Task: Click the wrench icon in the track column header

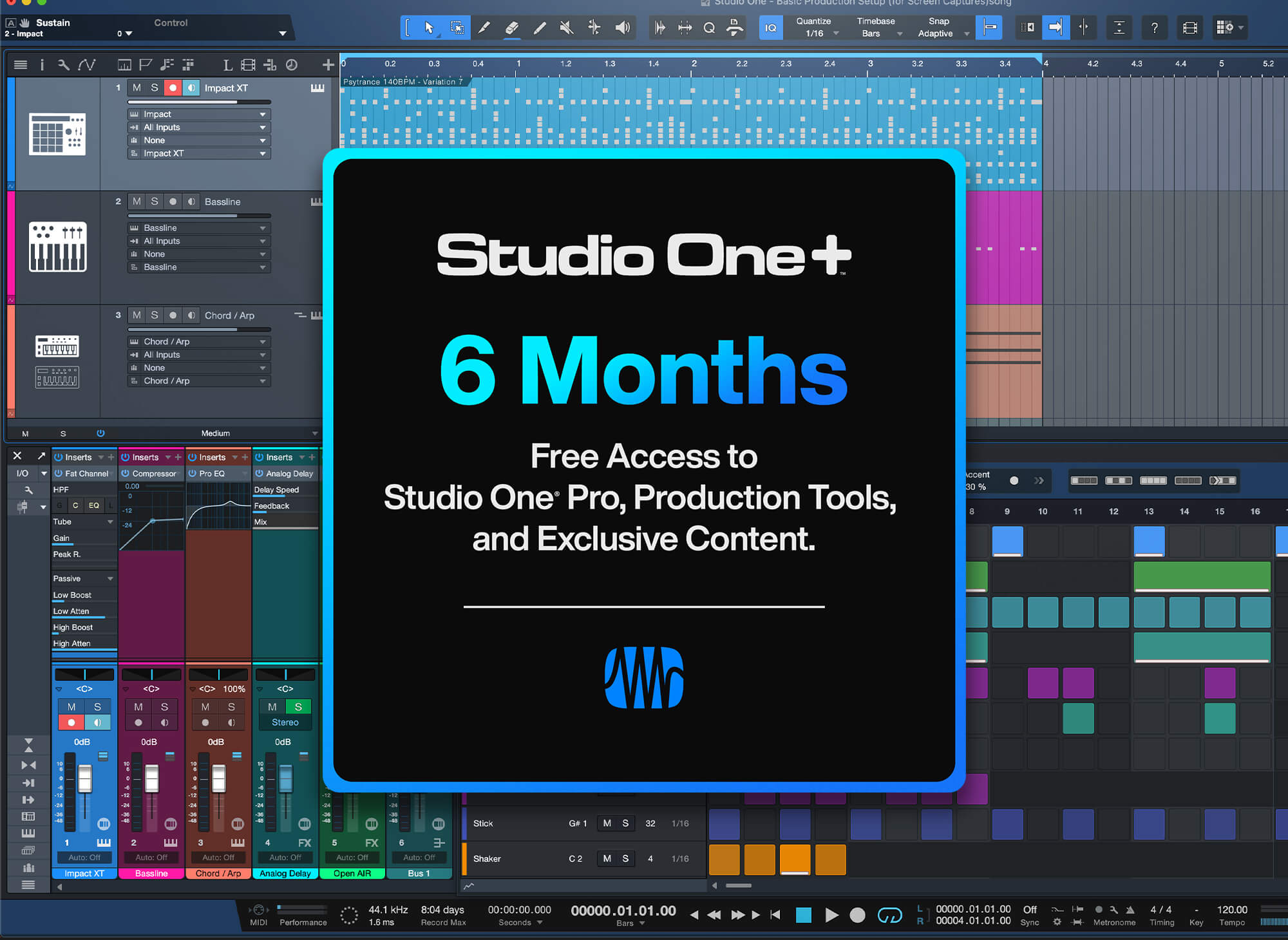Action: [x=62, y=64]
